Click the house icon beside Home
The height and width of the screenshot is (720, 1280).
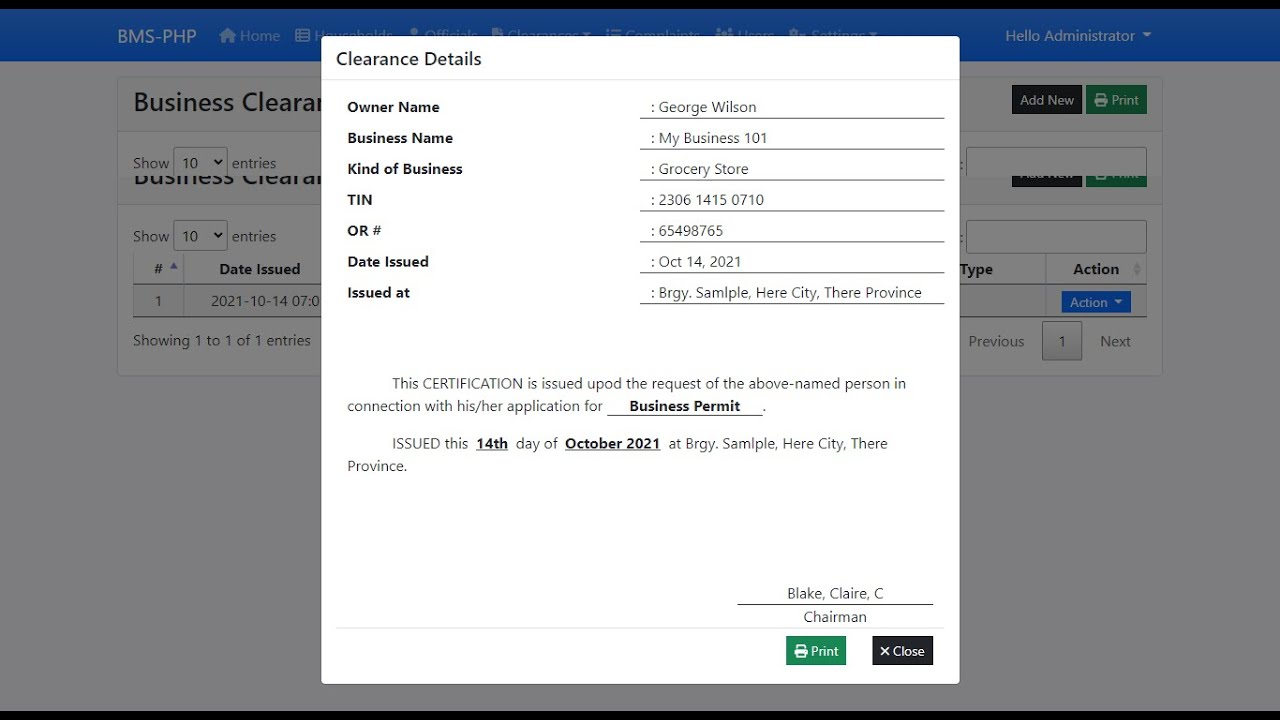coord(227,35)
